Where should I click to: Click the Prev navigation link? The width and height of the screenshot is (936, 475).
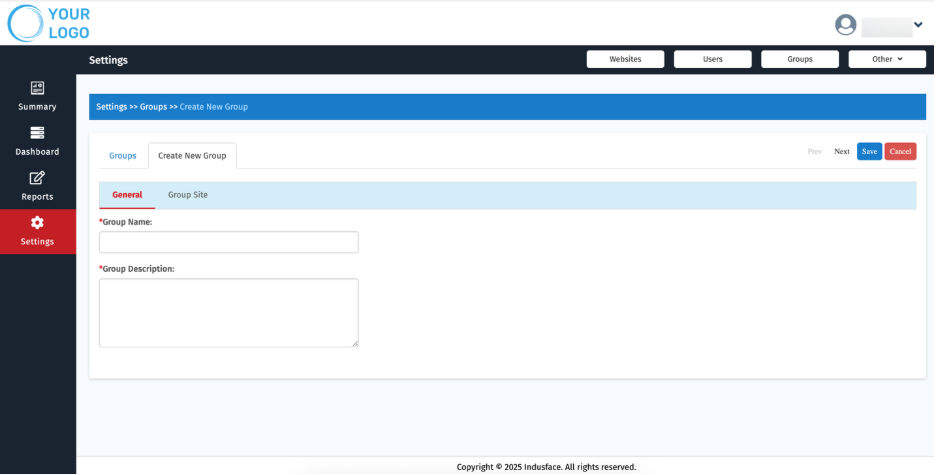pos(814,152)
